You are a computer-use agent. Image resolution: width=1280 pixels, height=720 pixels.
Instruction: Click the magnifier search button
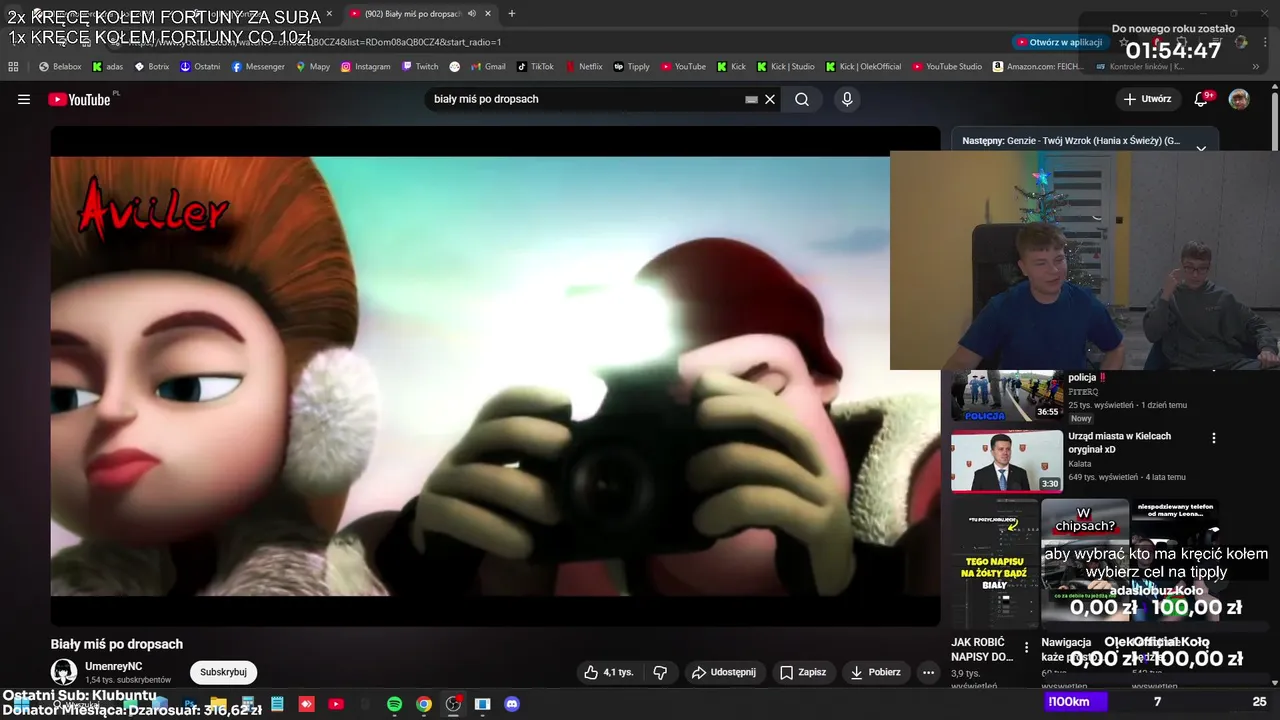click(802, 99)
